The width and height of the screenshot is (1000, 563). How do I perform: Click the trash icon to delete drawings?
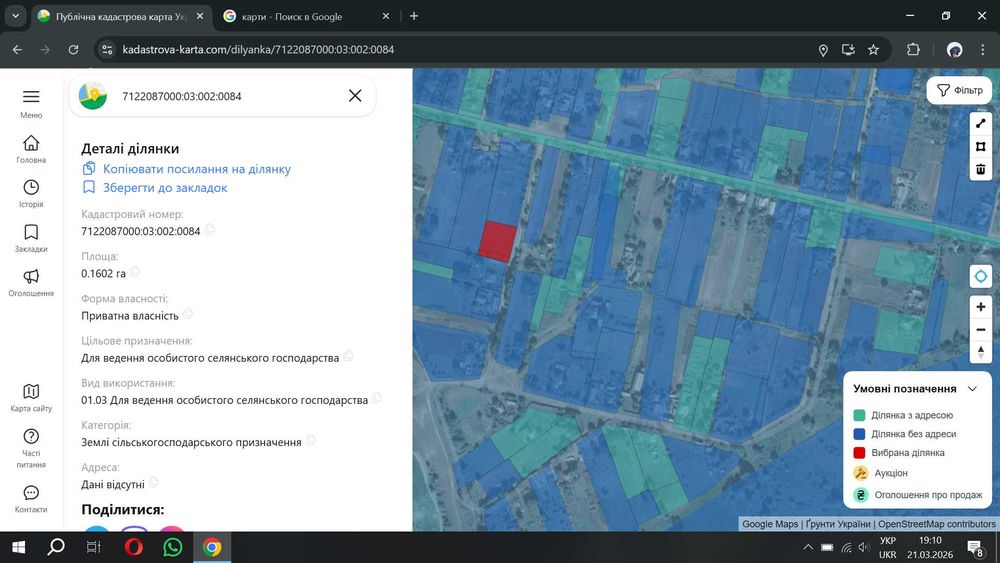[981, 169]
